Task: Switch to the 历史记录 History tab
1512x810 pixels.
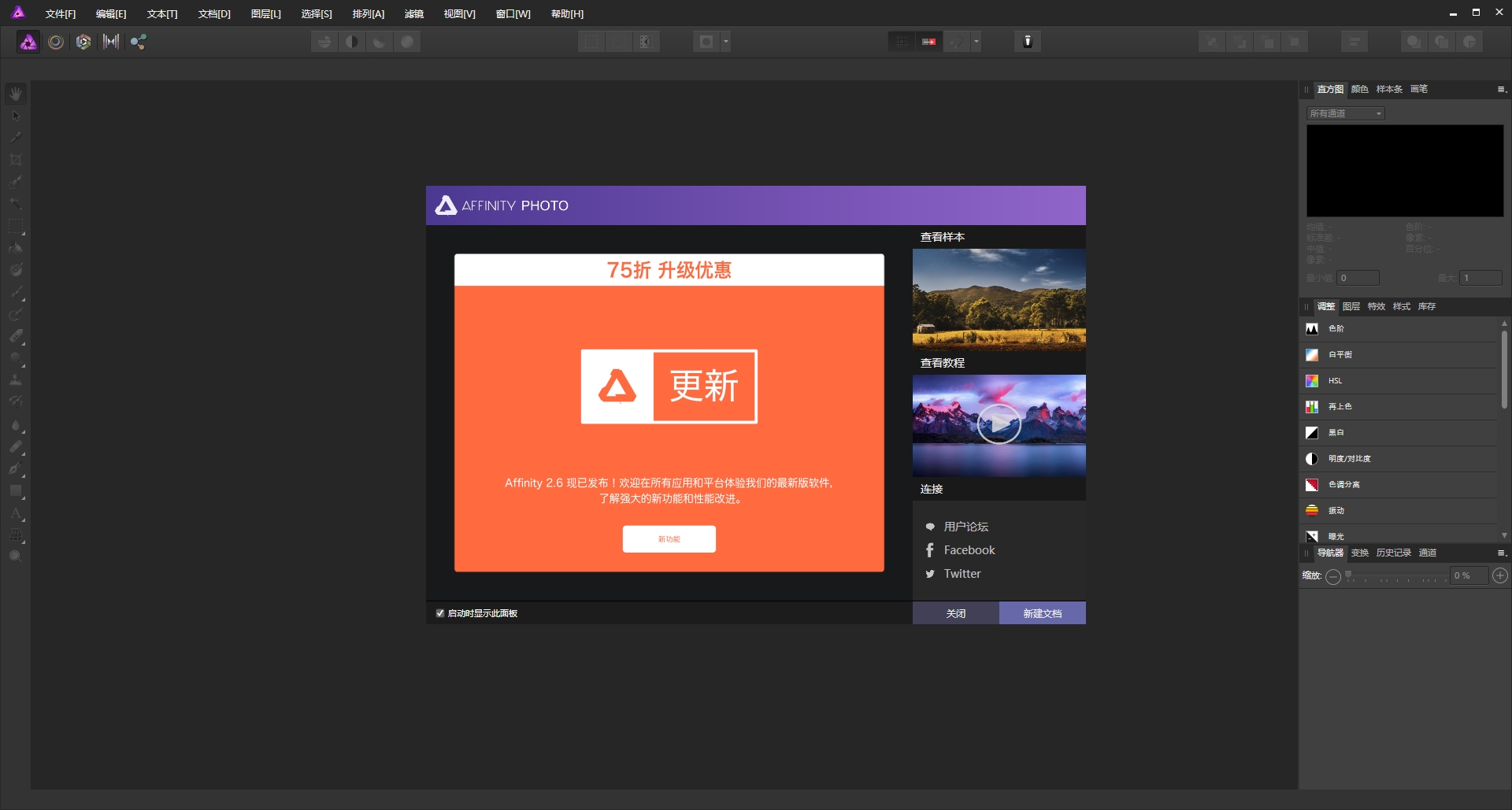Action: pyautogui.click(x=1395, y=553)
